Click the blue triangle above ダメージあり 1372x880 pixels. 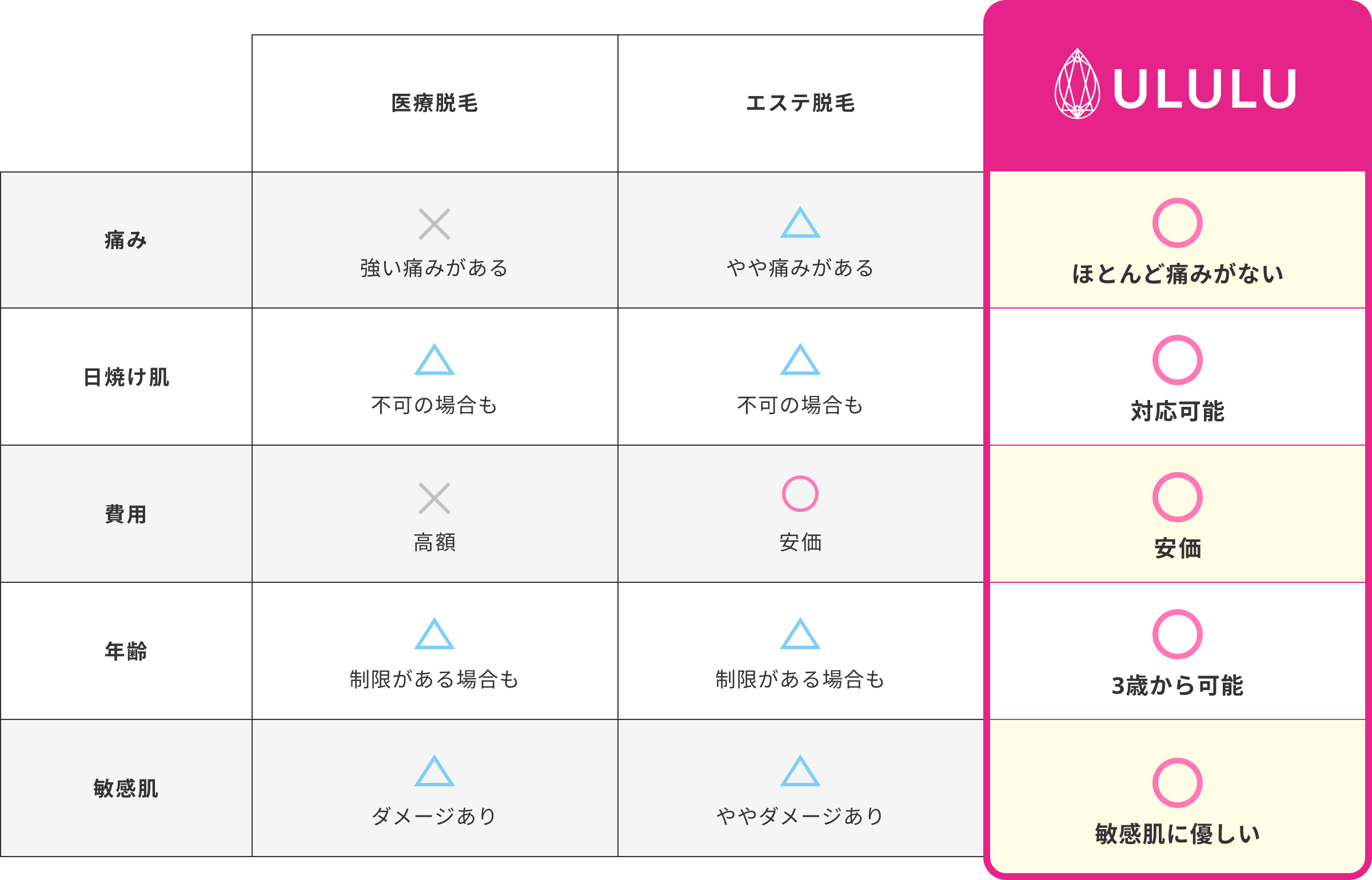click(434, 771)
